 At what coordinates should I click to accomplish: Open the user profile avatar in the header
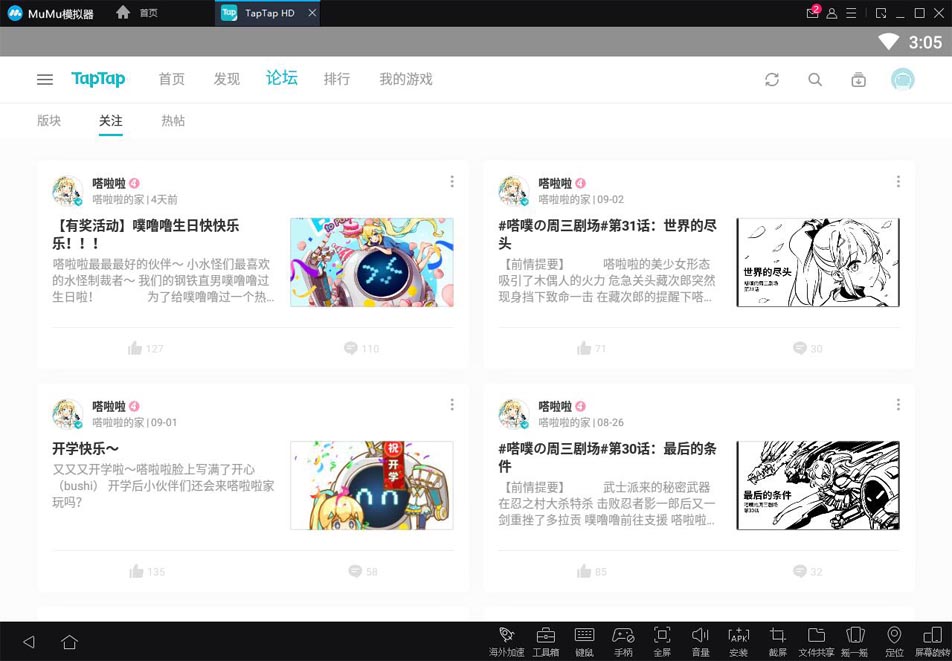pos(902,80)
